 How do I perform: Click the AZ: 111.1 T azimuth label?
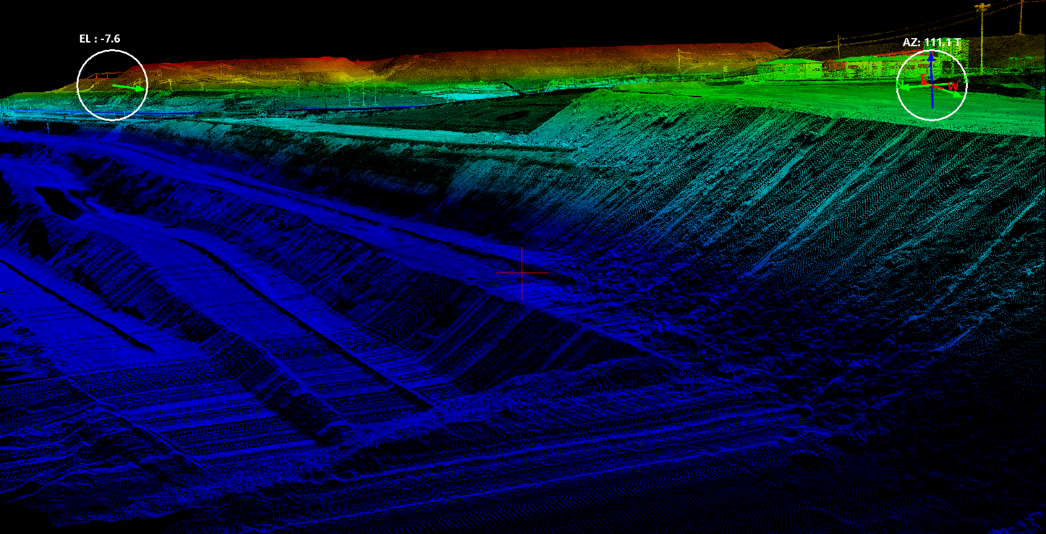point(931,43)
